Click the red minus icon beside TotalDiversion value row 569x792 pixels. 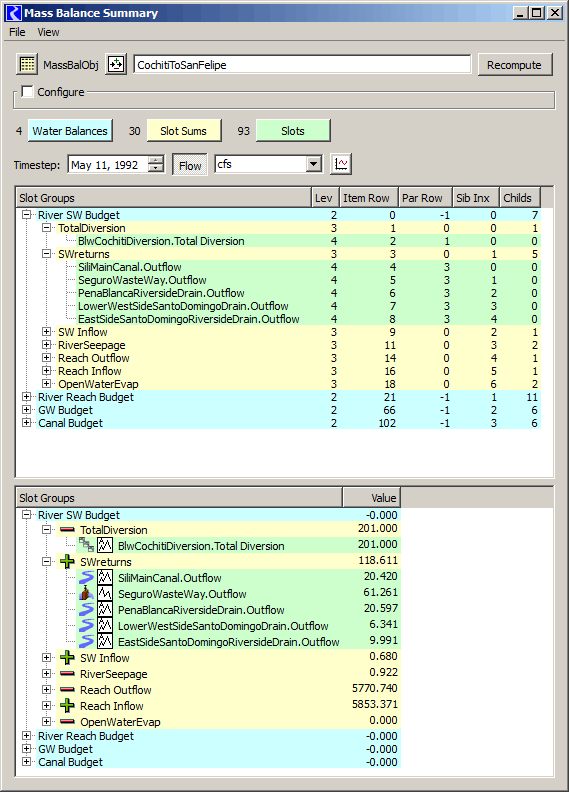coord(67,529)
